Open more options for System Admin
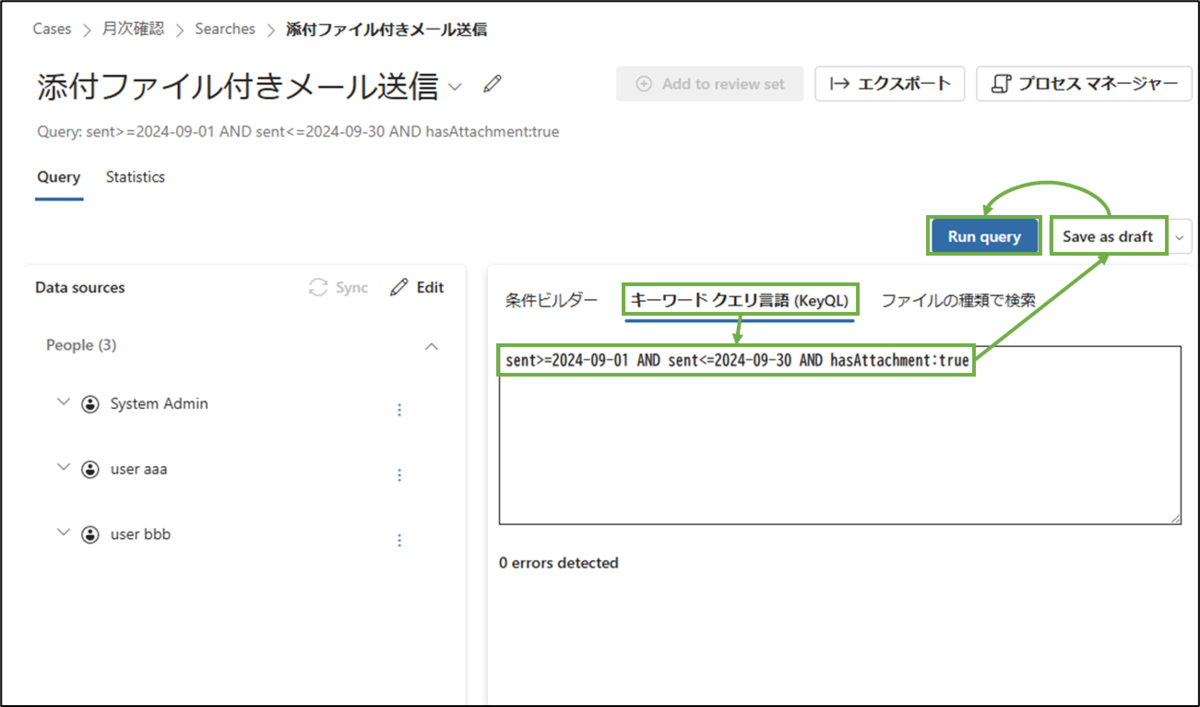This screenshot has height=707, width=1200. (x=400, y=410)
